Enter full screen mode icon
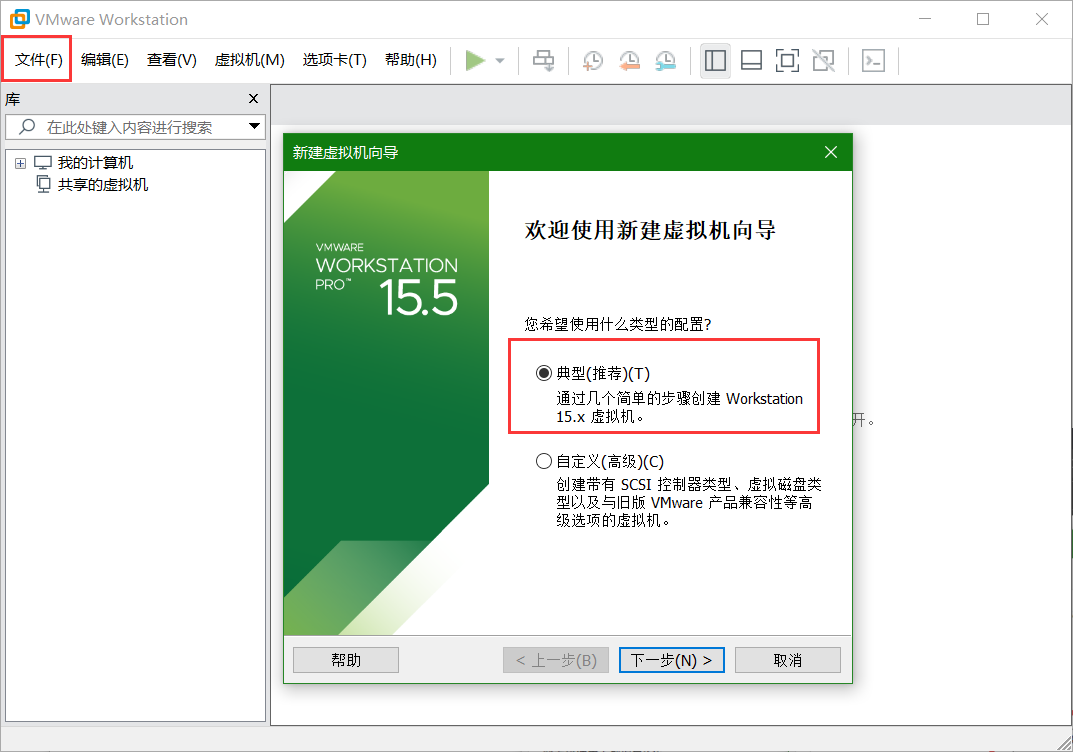Viewport: 1073px width, 752px height. pyautogui.click(x=787, y=60)
